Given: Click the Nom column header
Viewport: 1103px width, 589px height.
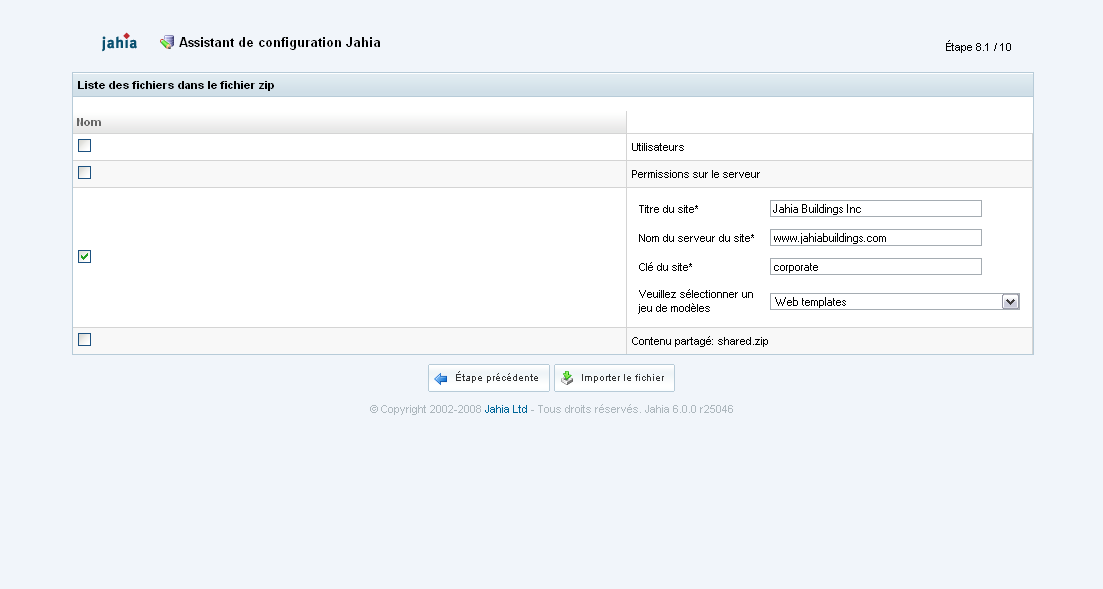Looking at the screenshot, I should [349, 122].
